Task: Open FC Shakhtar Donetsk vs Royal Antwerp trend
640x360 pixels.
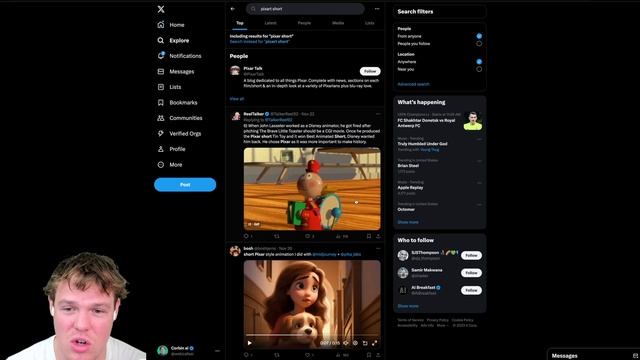Action: [x=440, y=121]
